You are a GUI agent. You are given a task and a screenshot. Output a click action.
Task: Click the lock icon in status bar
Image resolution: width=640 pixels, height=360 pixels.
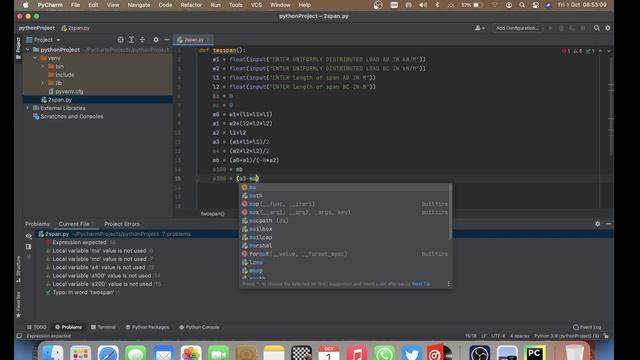[x=607, y=336]
